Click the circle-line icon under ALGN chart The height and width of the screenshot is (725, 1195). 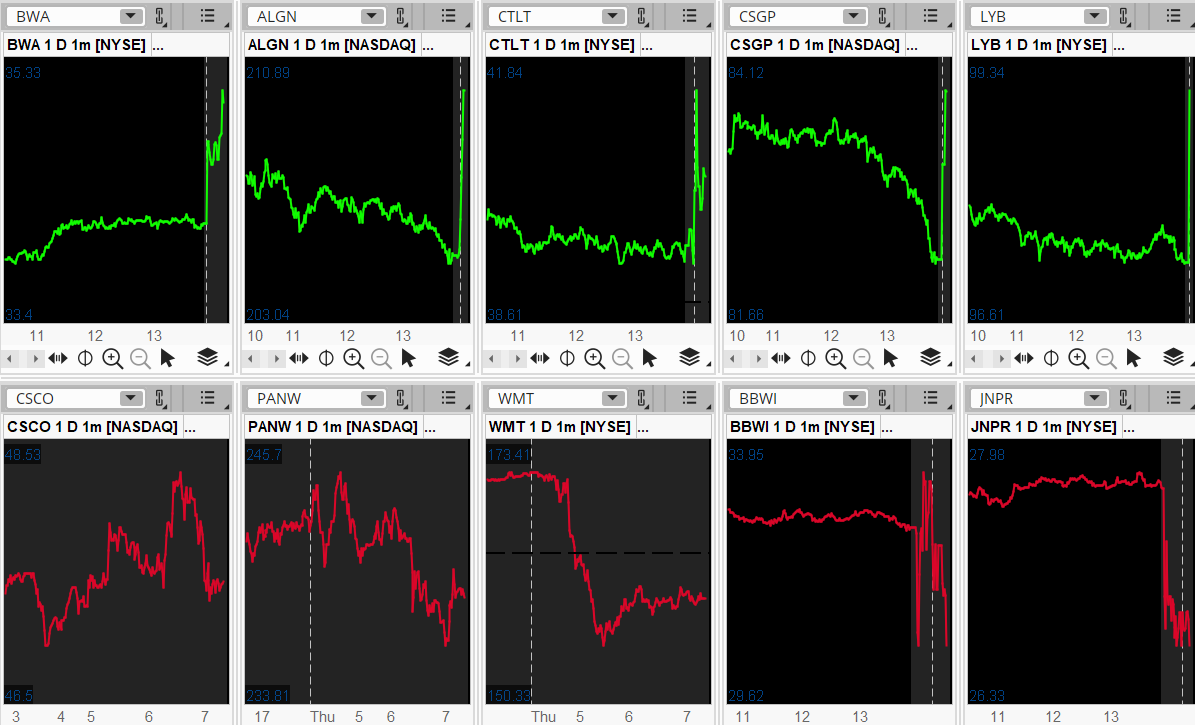(326, 358)
